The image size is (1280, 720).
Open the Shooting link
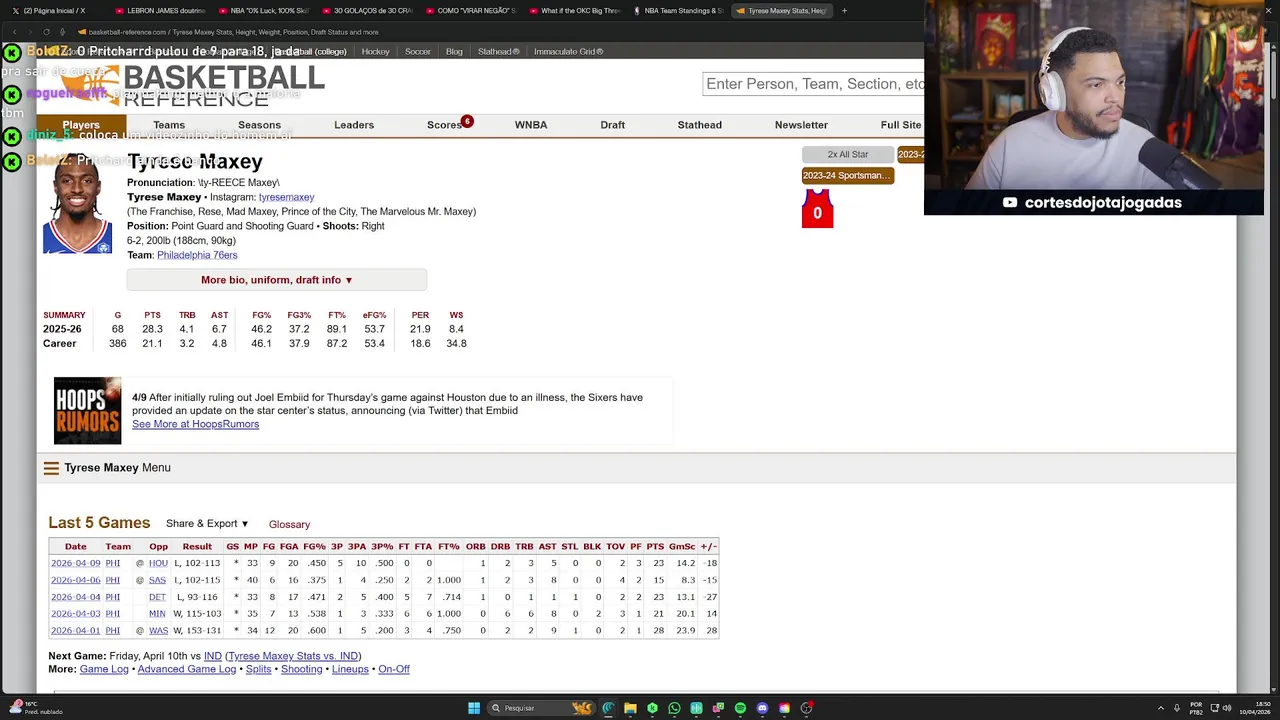(301, 669)
